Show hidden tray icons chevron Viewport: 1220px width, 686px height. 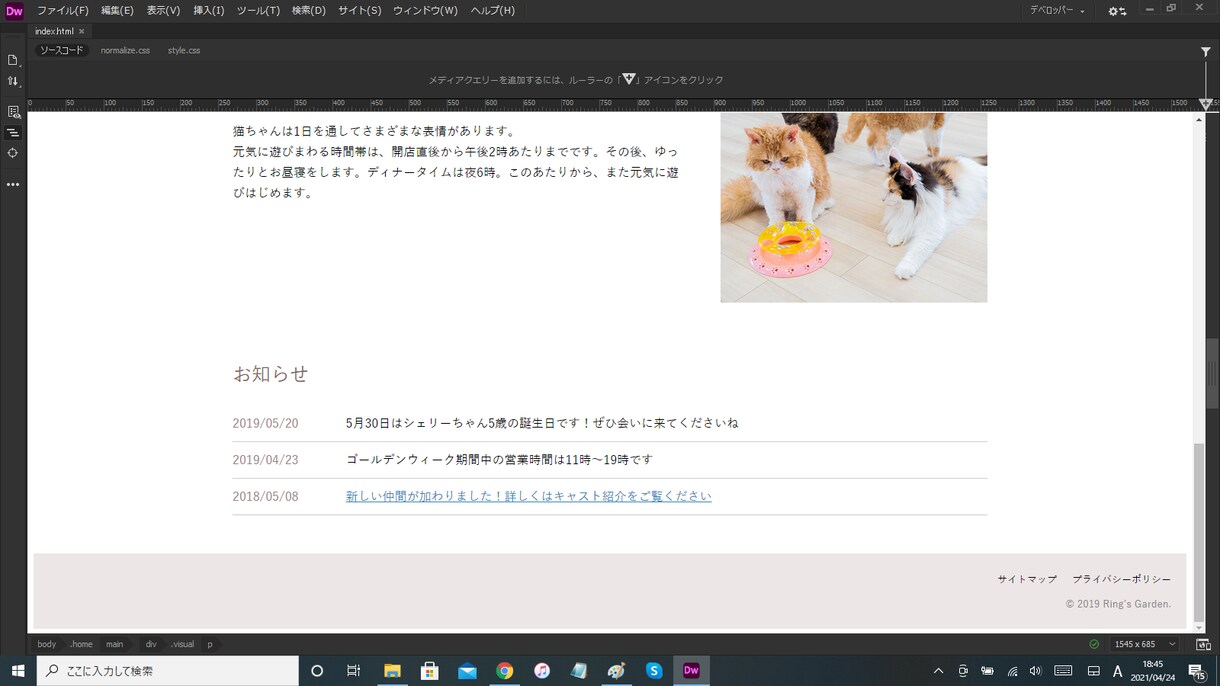click(x=938, y=671)
